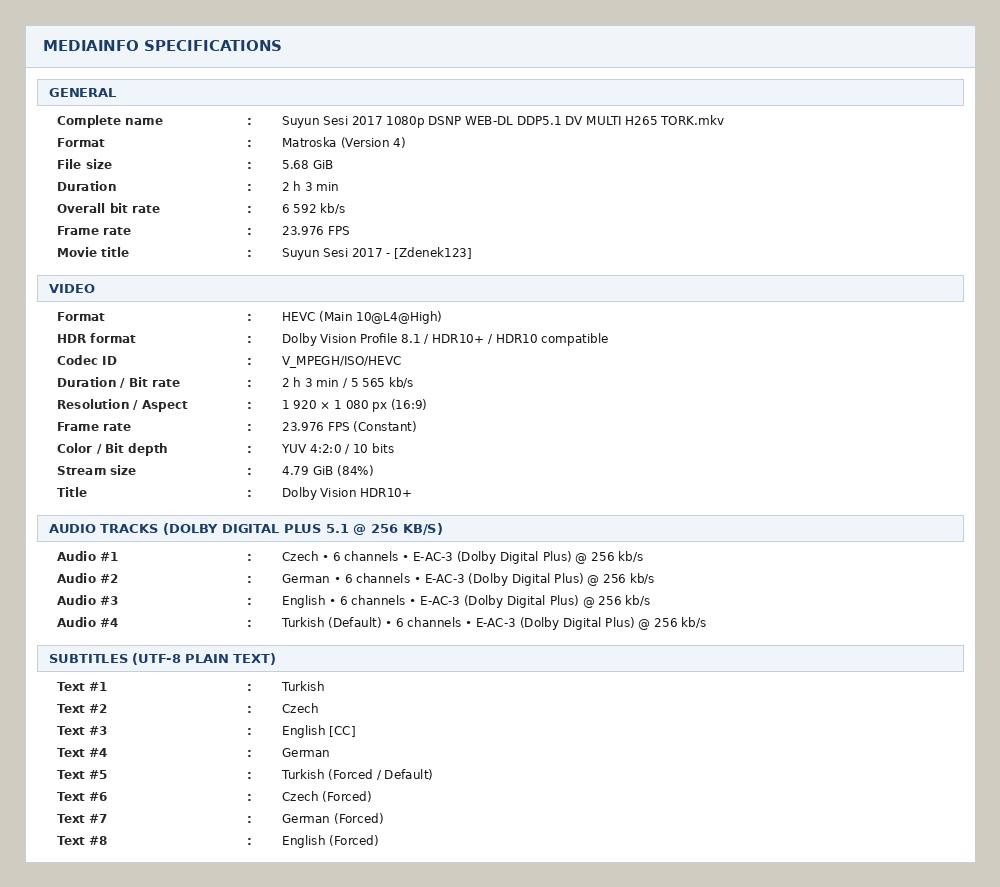The image size is (1000, 887).
Task: Select the 4.79 GiB stream size value
Action: (327, 471)
